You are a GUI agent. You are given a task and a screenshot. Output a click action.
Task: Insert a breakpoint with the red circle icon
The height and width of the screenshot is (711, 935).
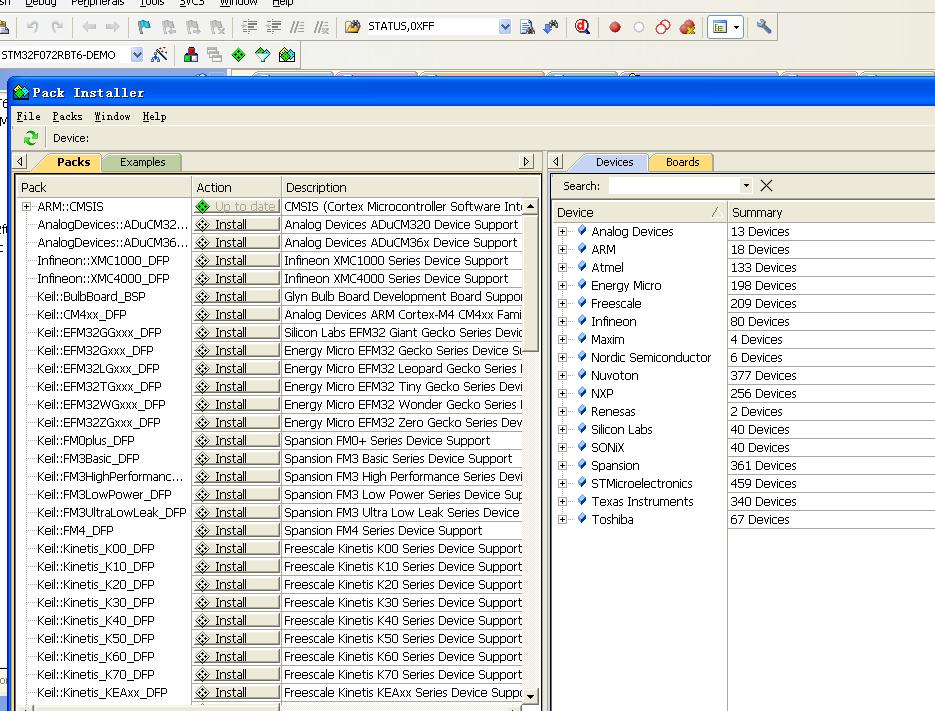(615, 27)
